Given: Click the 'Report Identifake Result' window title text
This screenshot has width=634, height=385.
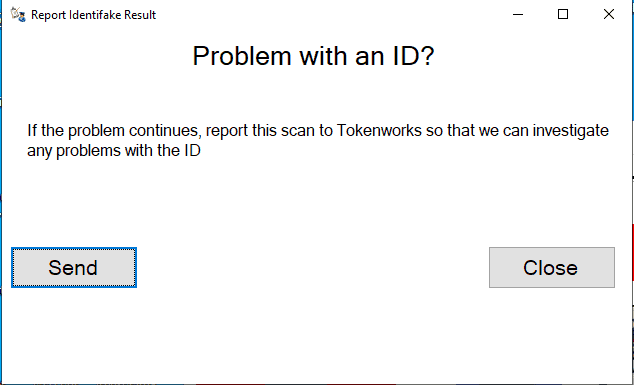Looking at the screenshot, I should 93,15.
